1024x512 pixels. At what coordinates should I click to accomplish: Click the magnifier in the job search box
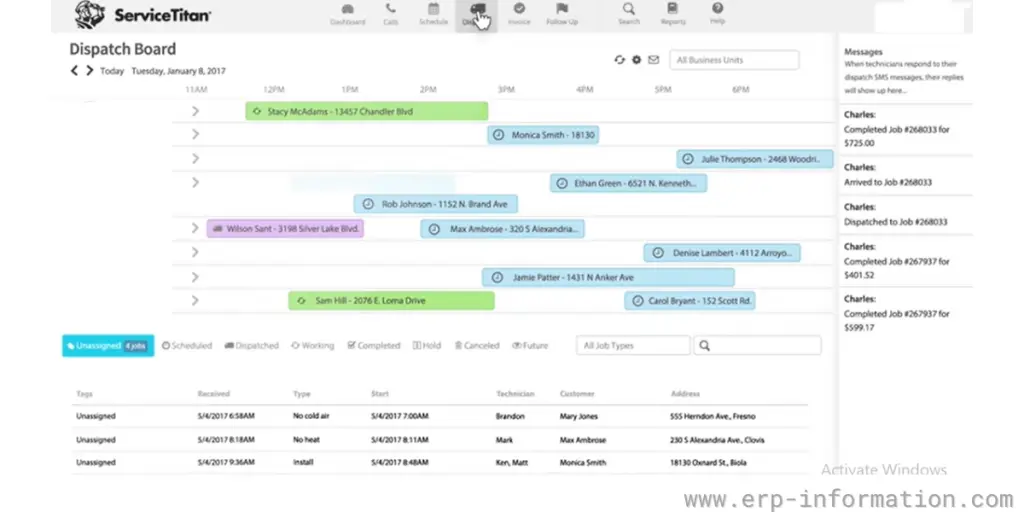point(704,345)
